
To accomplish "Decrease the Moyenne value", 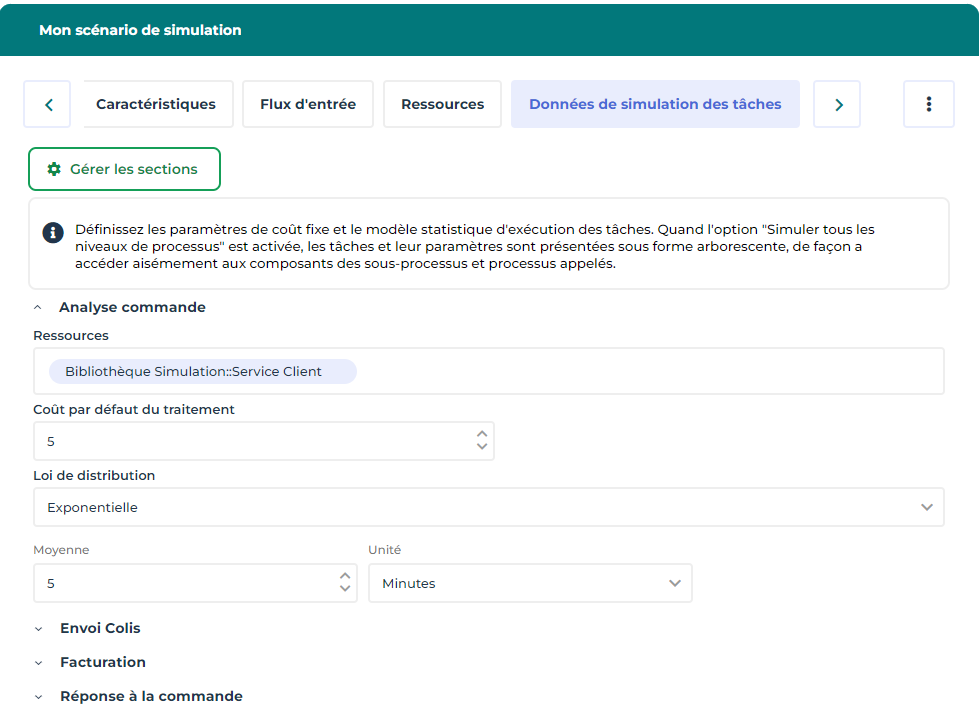I will point(345,589).
